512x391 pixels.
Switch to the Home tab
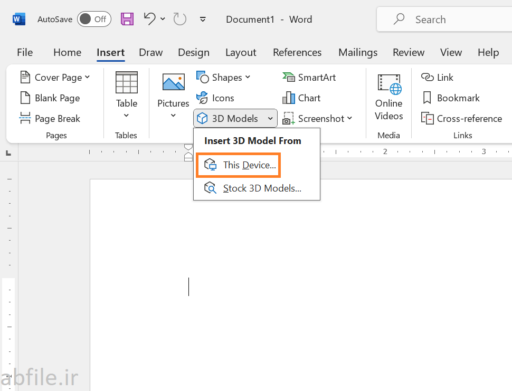point(67,52)
